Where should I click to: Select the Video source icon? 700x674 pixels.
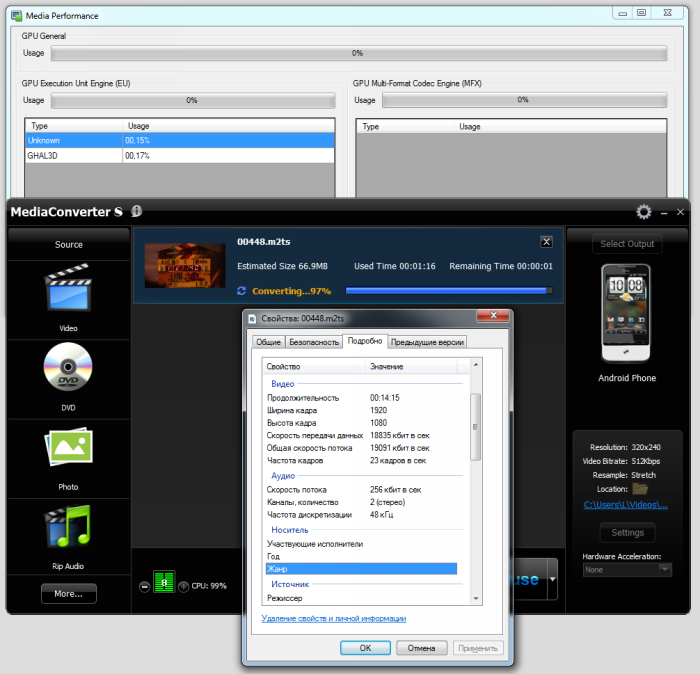(68, 291)
